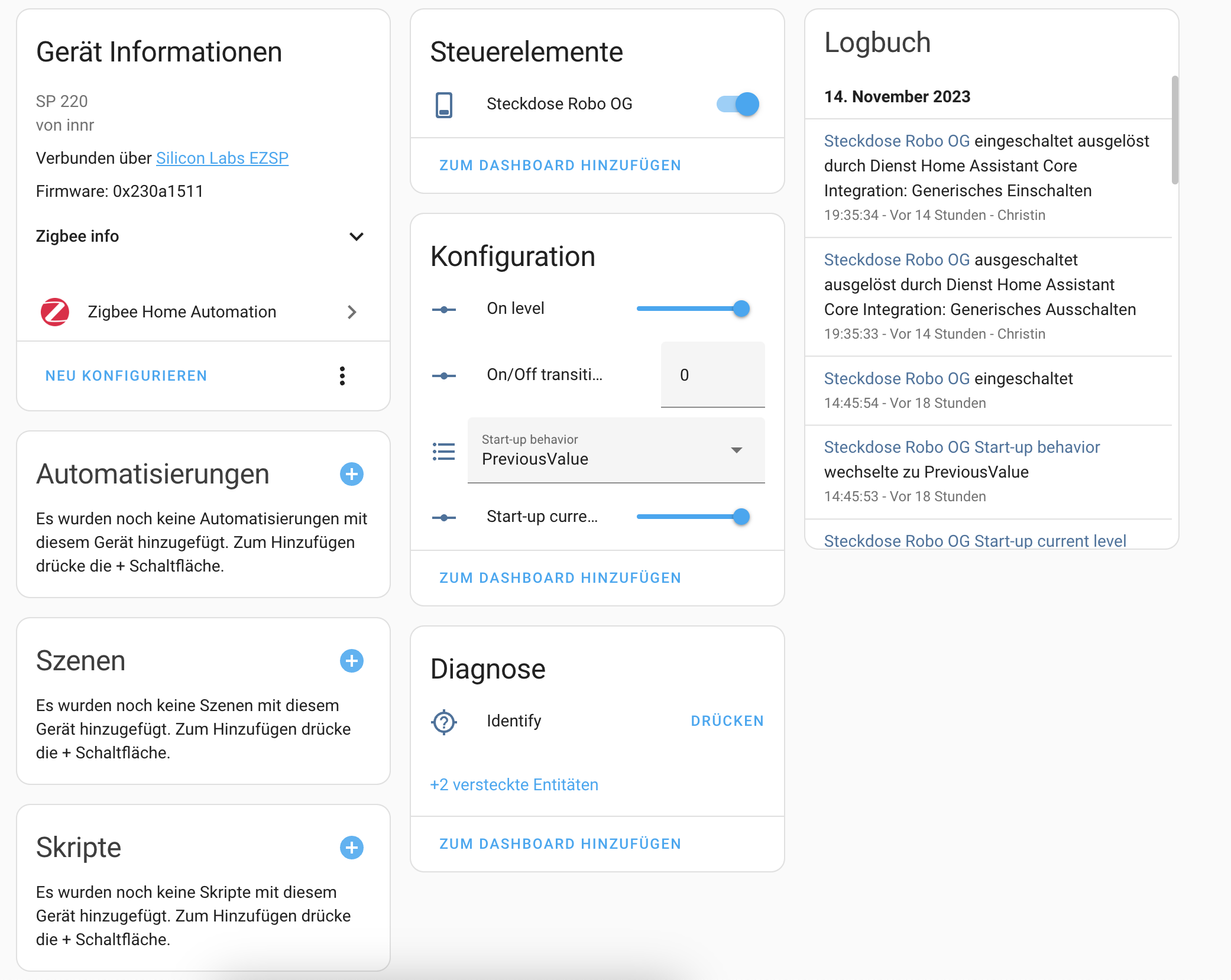Viewport: 1231px width, 980px height.
Task: Expand the Zigbee info section
Action: 200,236
